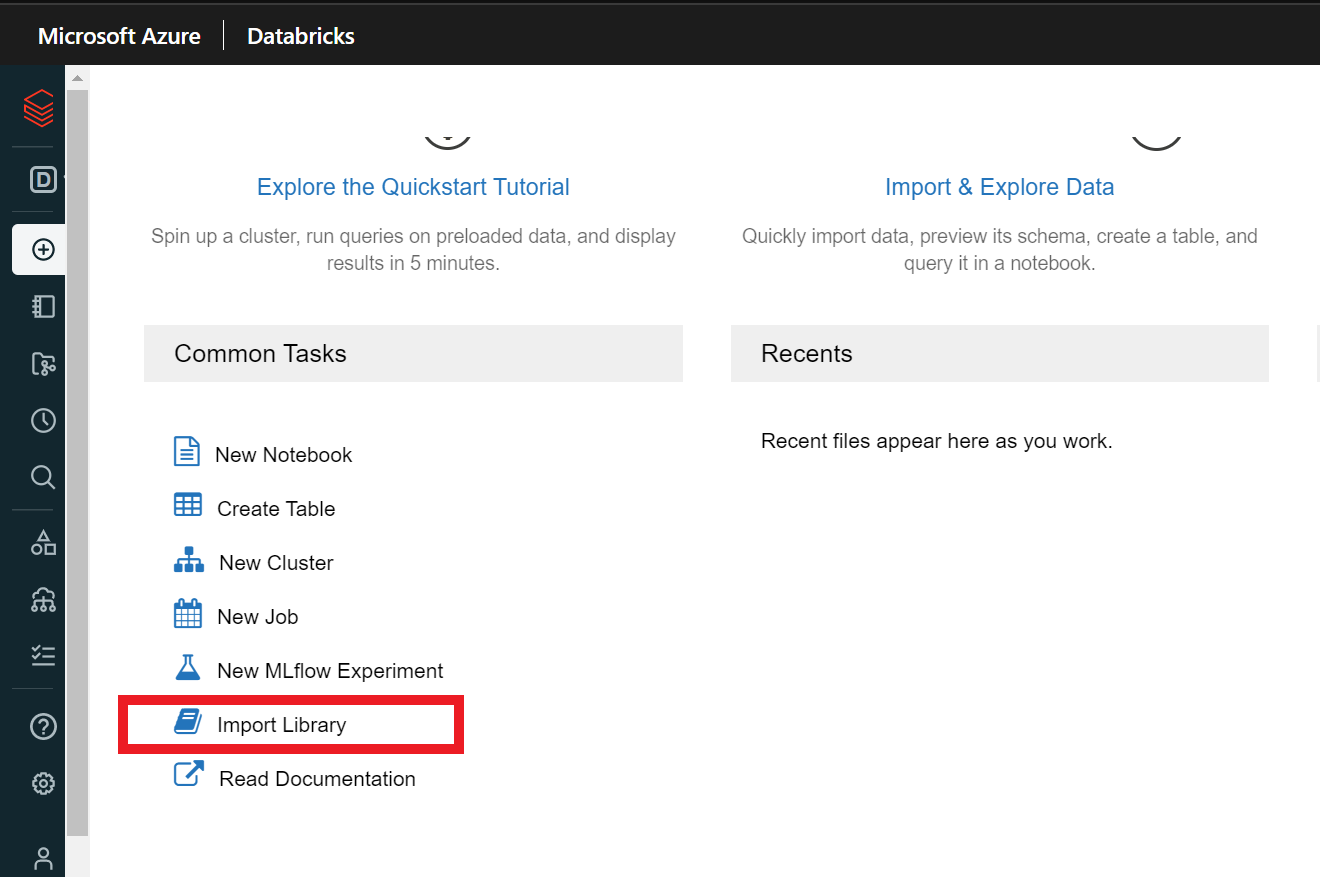Click the Microsoft Azure header label
Image resolution: width=1320 pixels, height=877 pixels.
click(119, 36)
